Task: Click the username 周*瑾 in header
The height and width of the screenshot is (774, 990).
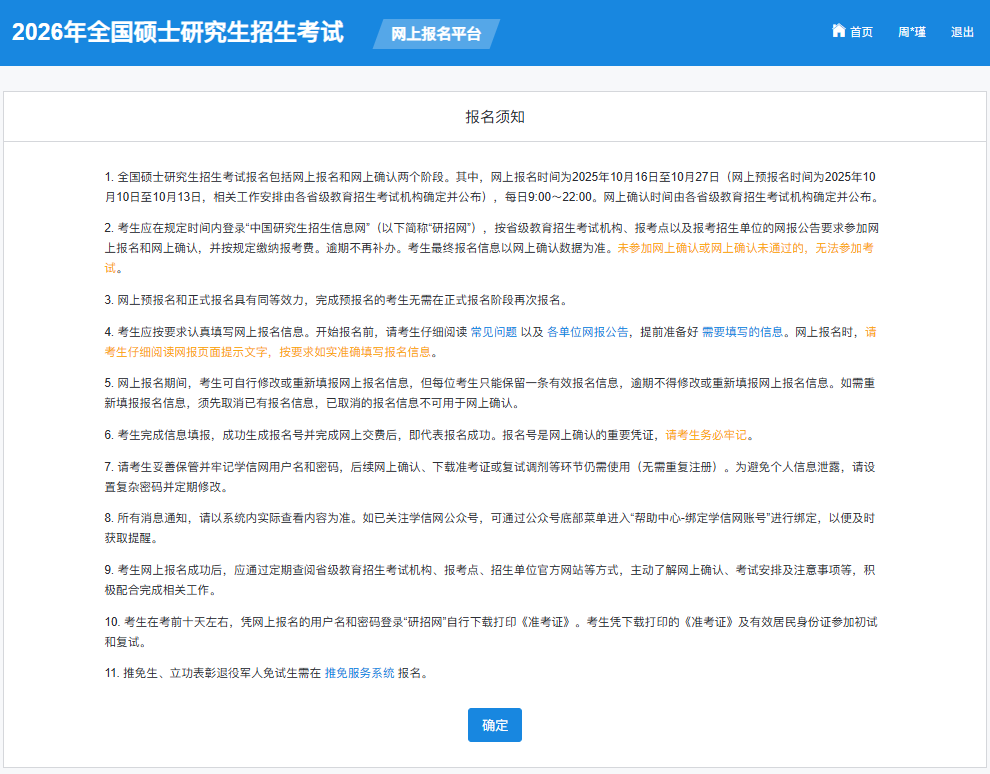Action: pyautogui.click(x=911, y=31)
